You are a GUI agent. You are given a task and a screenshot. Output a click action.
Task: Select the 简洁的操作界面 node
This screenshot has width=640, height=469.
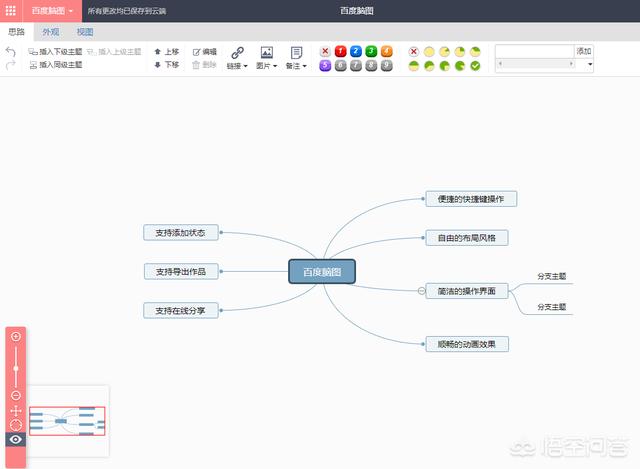point(467,291)
